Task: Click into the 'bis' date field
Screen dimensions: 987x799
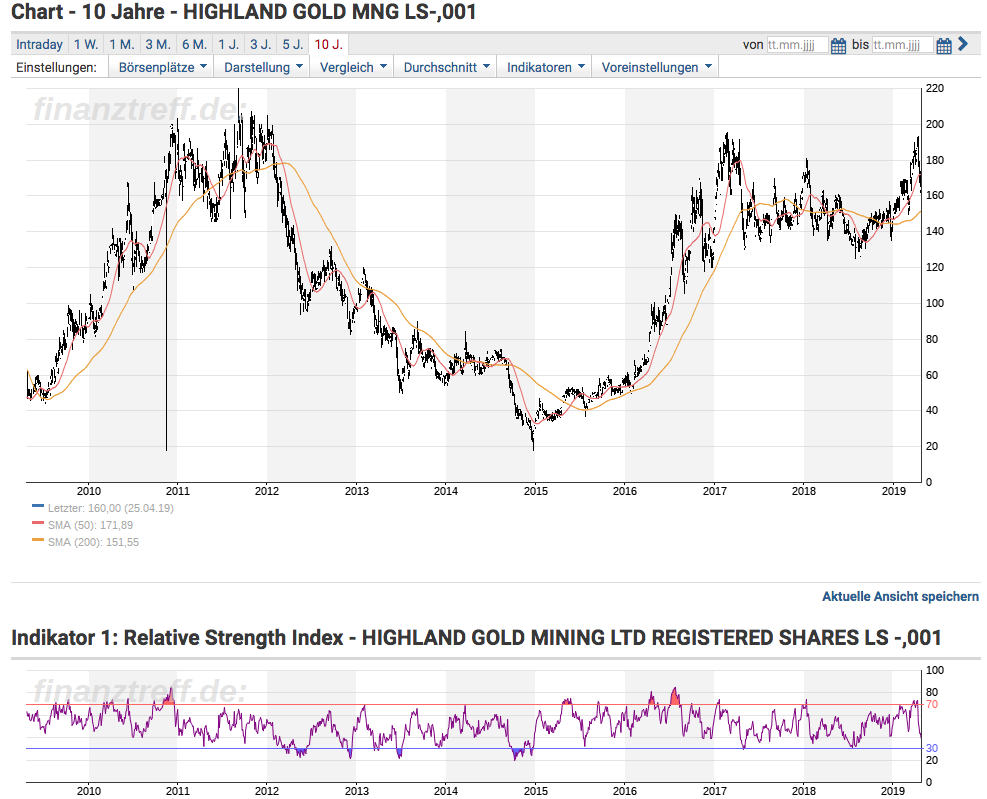Action: click(x=902, y=45)
